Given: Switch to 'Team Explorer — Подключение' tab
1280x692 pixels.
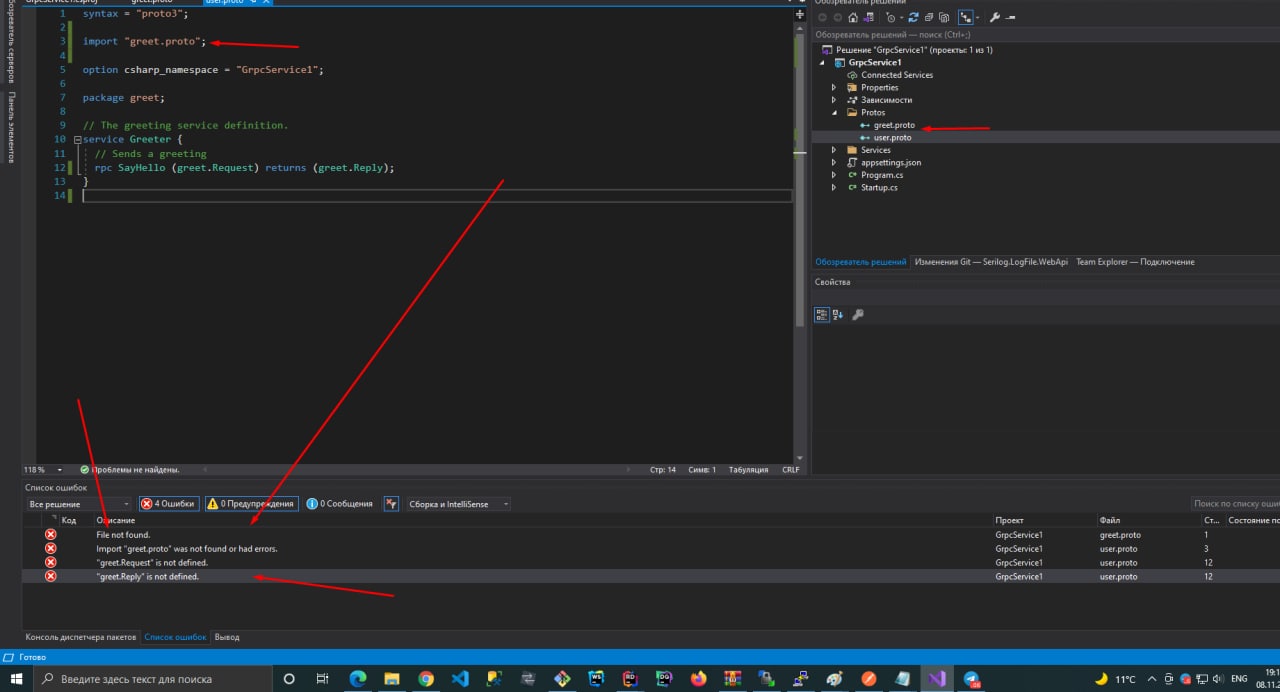Looking at the screenshot, I should click(x=1135, y=262).
